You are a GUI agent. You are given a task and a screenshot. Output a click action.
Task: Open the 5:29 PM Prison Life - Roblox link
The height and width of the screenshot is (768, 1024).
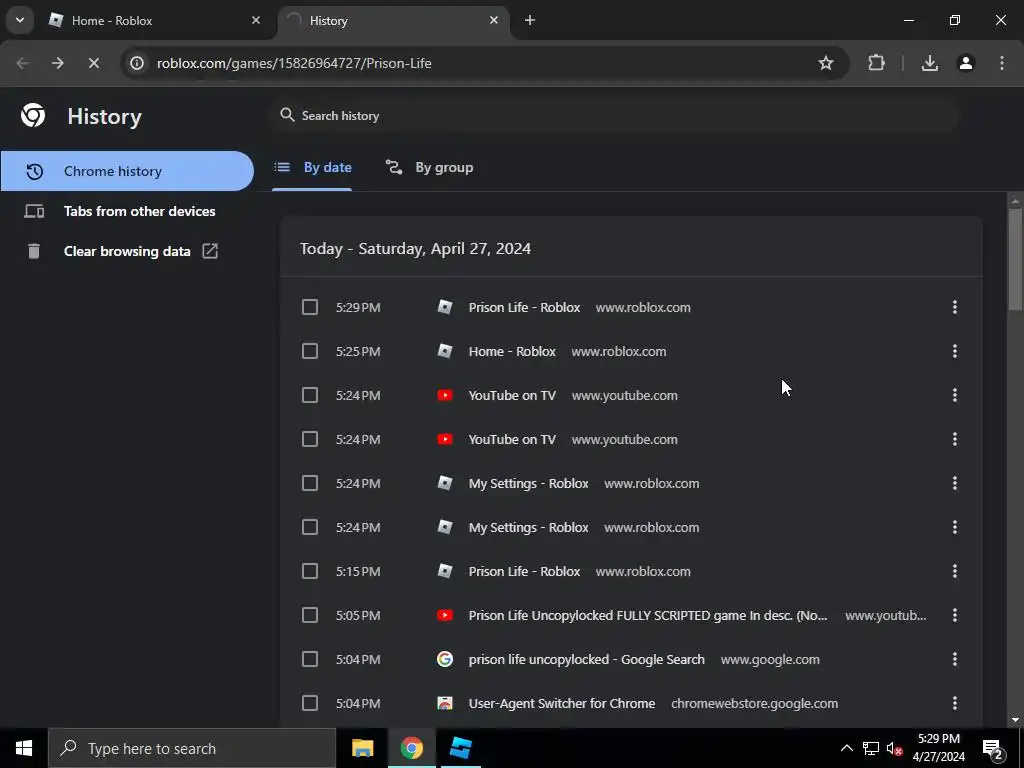point(524,307)
